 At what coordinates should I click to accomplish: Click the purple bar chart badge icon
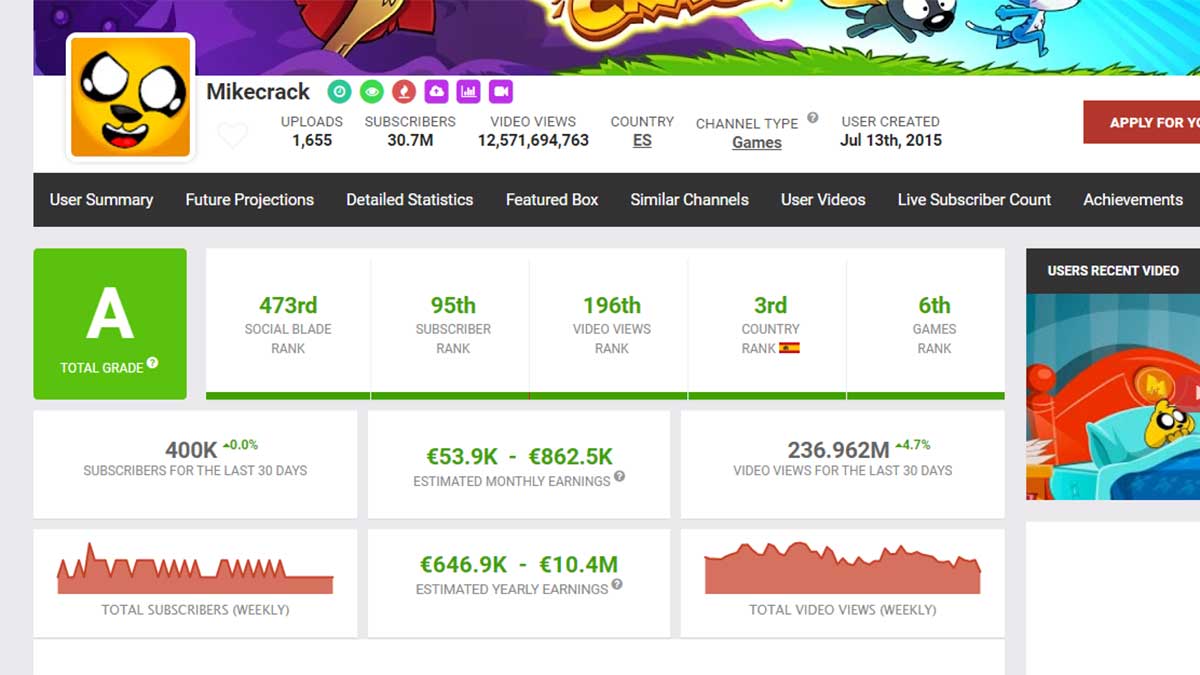coord(468,92)
